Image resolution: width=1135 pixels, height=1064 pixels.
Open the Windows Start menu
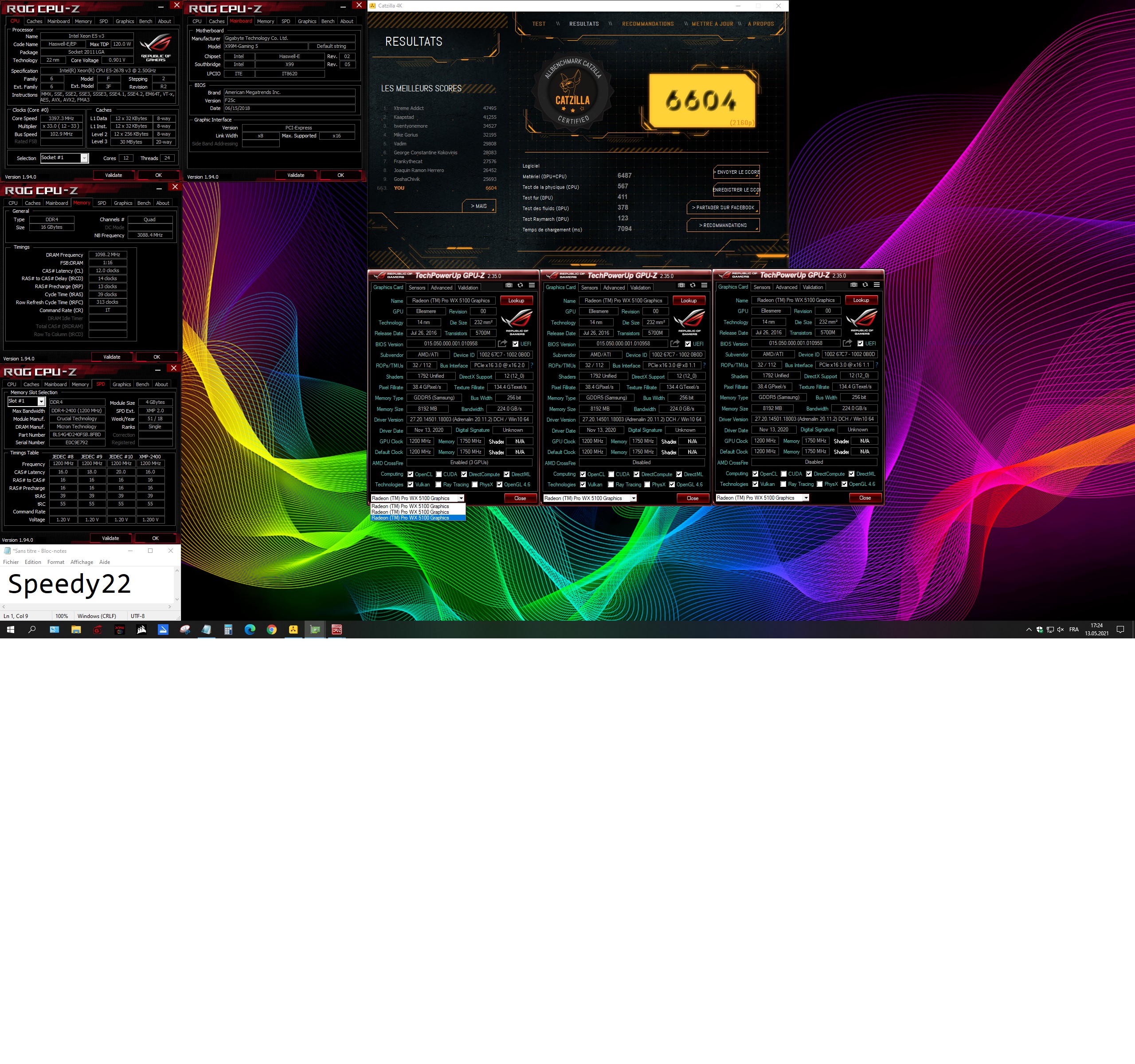10,630
